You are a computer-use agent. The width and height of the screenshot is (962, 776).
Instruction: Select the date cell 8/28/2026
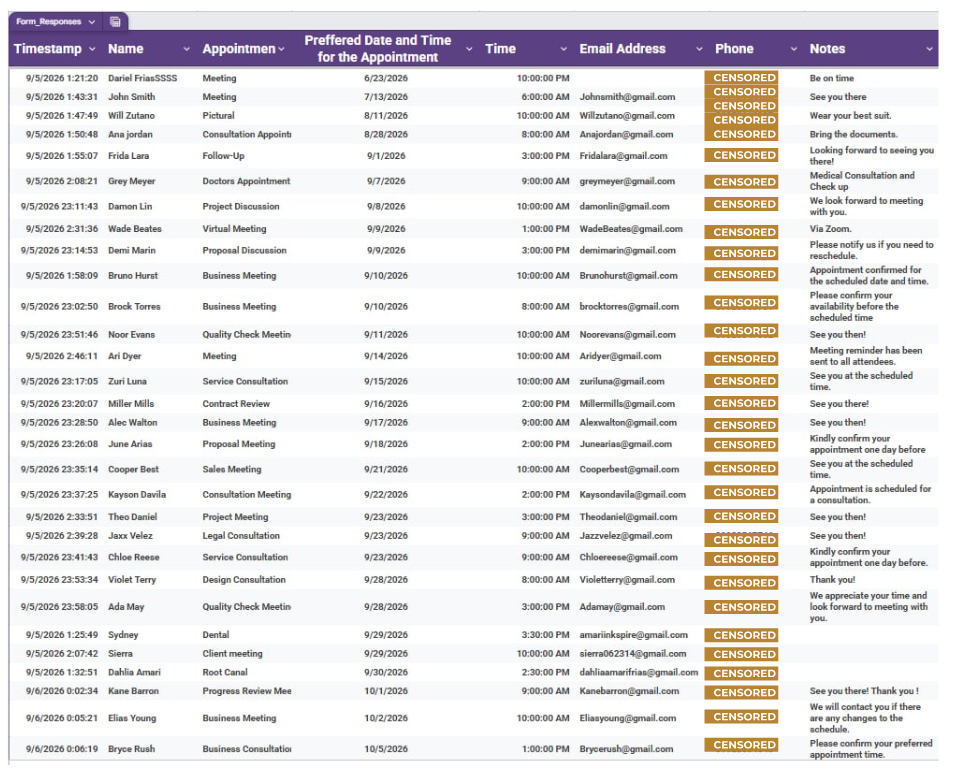coord(386,134)
